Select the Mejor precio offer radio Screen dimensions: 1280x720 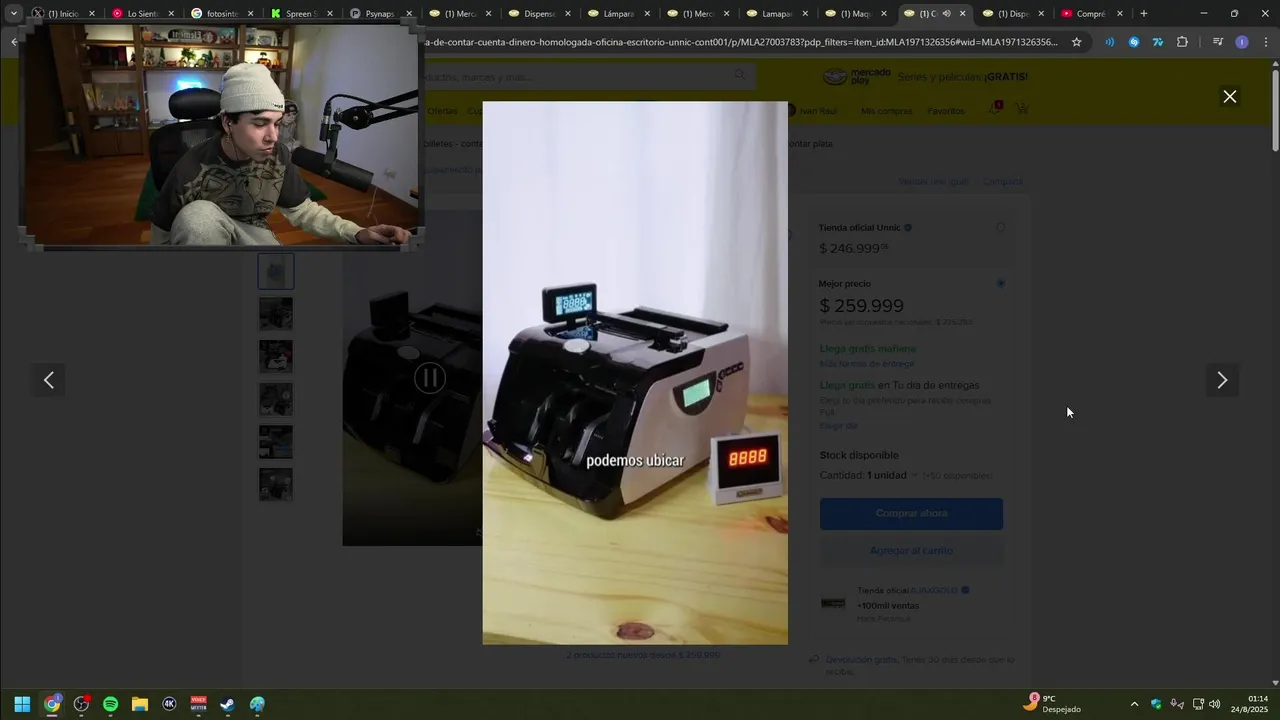pos(1001,284)
